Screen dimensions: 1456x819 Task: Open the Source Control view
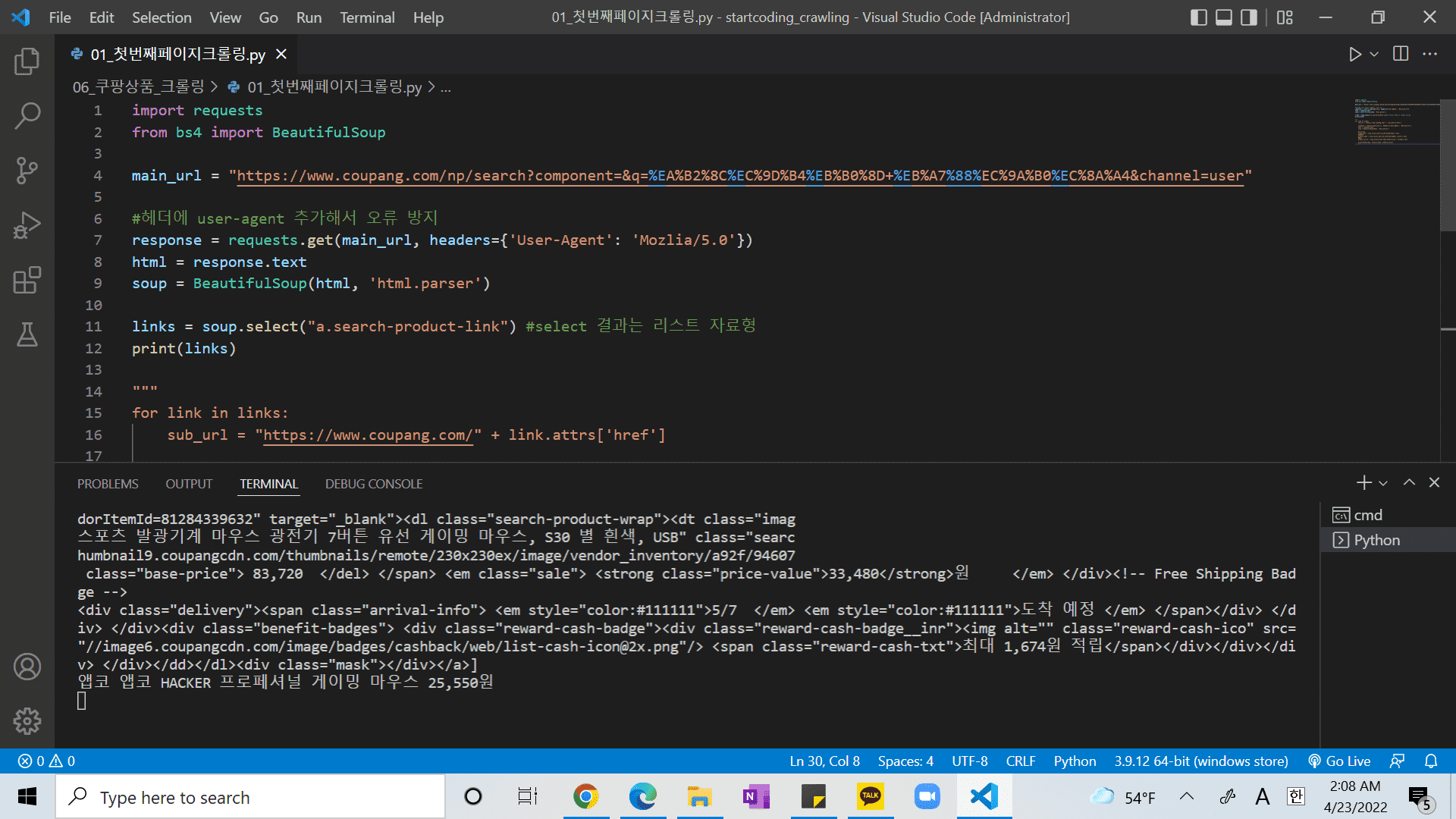click(27, 171)
